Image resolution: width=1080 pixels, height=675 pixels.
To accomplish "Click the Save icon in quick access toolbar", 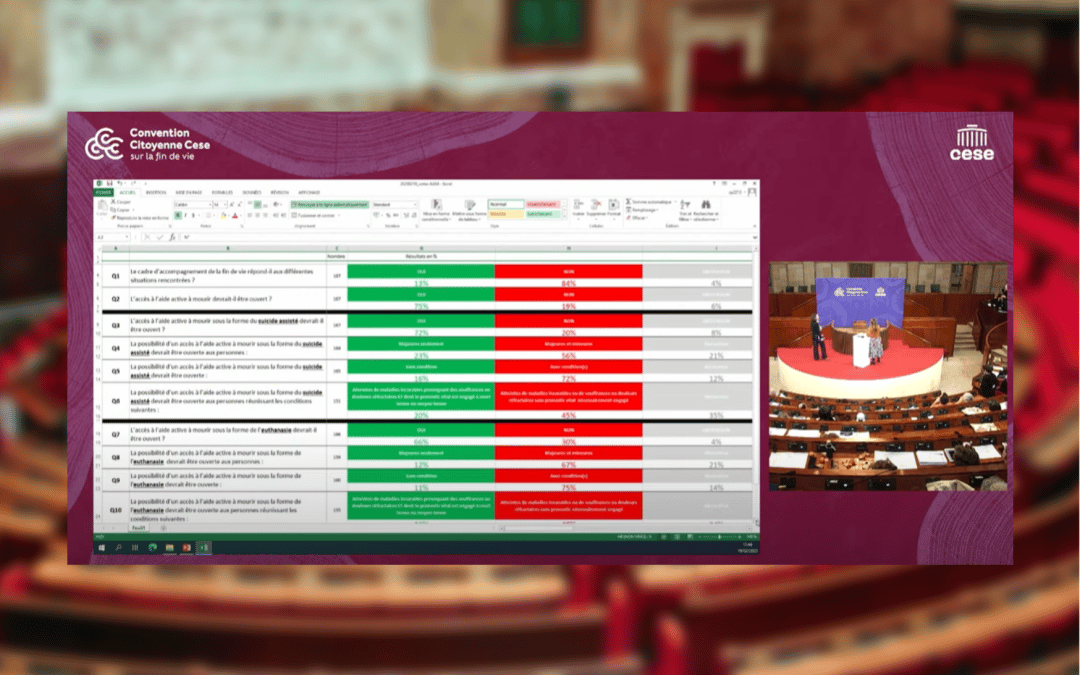I will [109, 183].
